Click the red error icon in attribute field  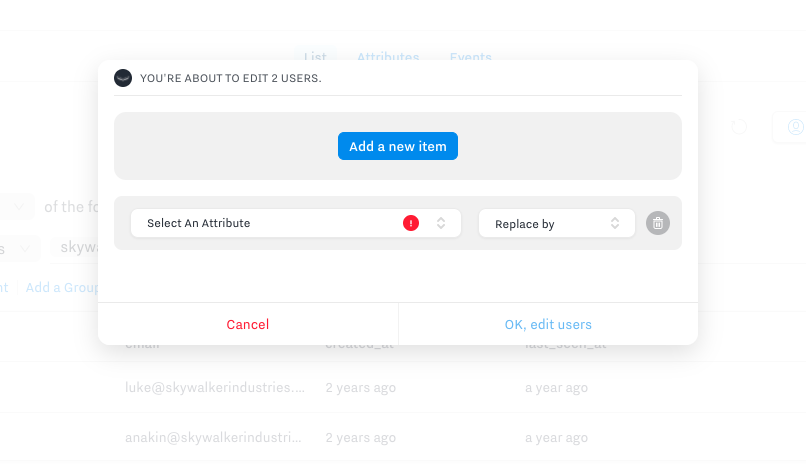[x=411, y=223]
